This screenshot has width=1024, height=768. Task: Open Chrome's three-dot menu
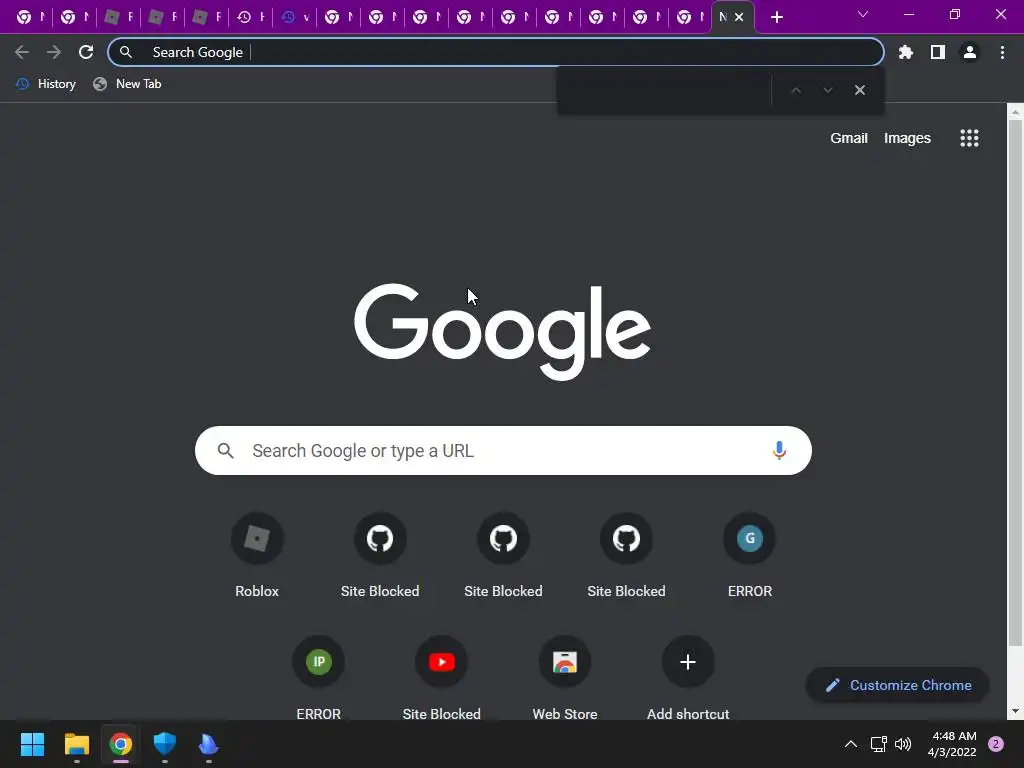[x=1002, y=52]
